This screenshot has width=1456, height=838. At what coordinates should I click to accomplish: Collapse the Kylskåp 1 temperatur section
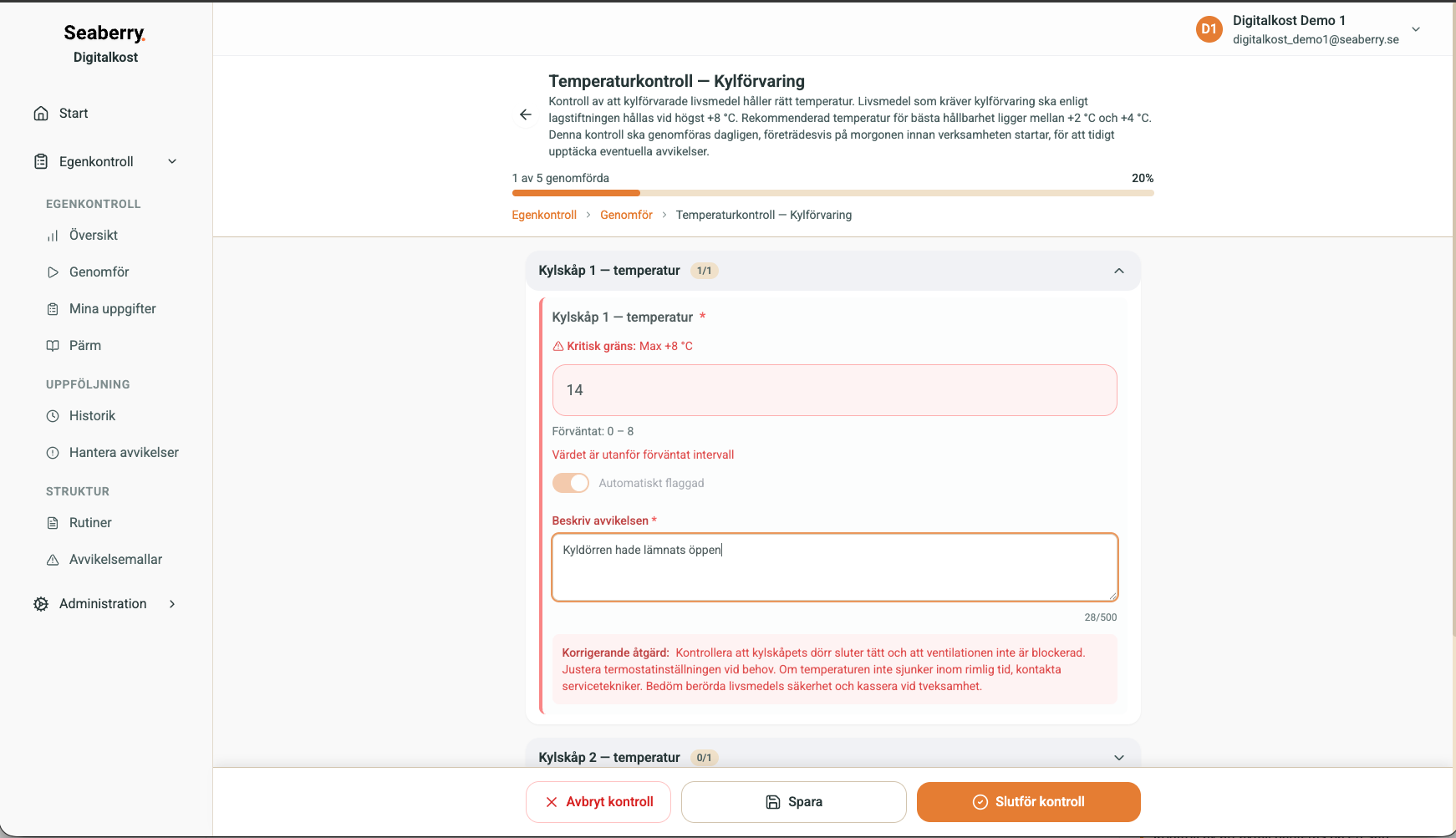[x=1119, y=271]
